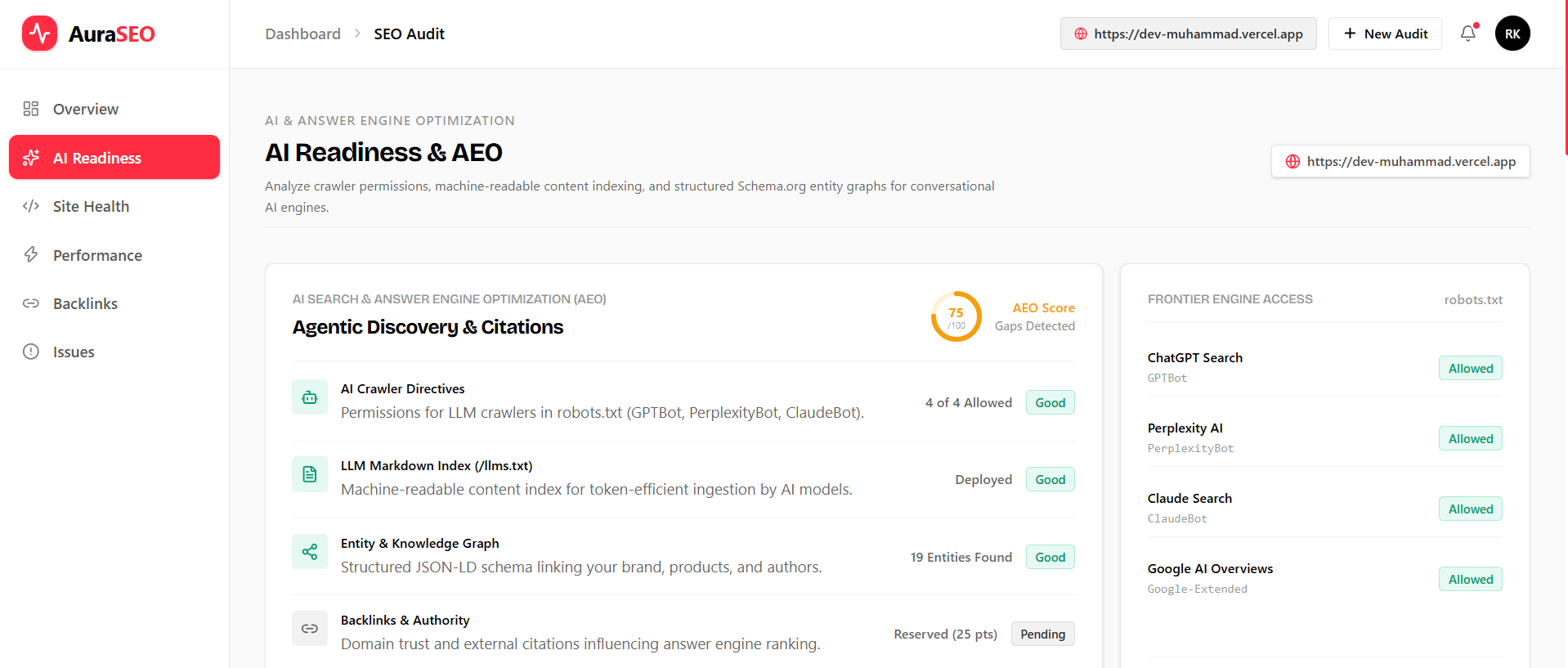This screenshot has height=668, width=1568.
Task: Click the header URL https://dev-muhammad.vercel.app field
Action: [x=1189, y=34]
